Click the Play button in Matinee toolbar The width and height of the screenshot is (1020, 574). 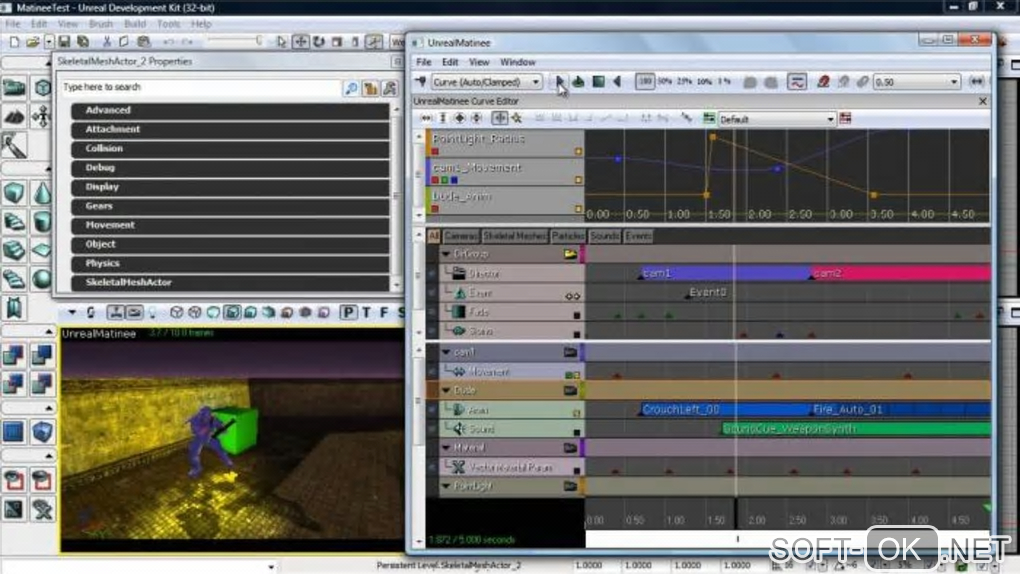[x=559, y=82]
